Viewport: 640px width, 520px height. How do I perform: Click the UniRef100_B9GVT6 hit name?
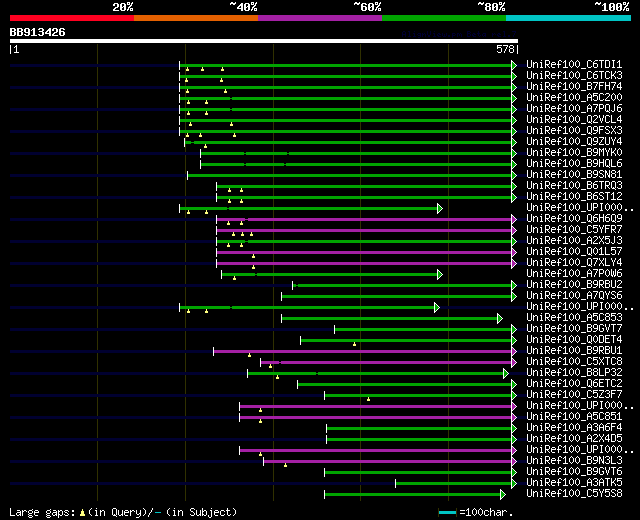point(574,472)
